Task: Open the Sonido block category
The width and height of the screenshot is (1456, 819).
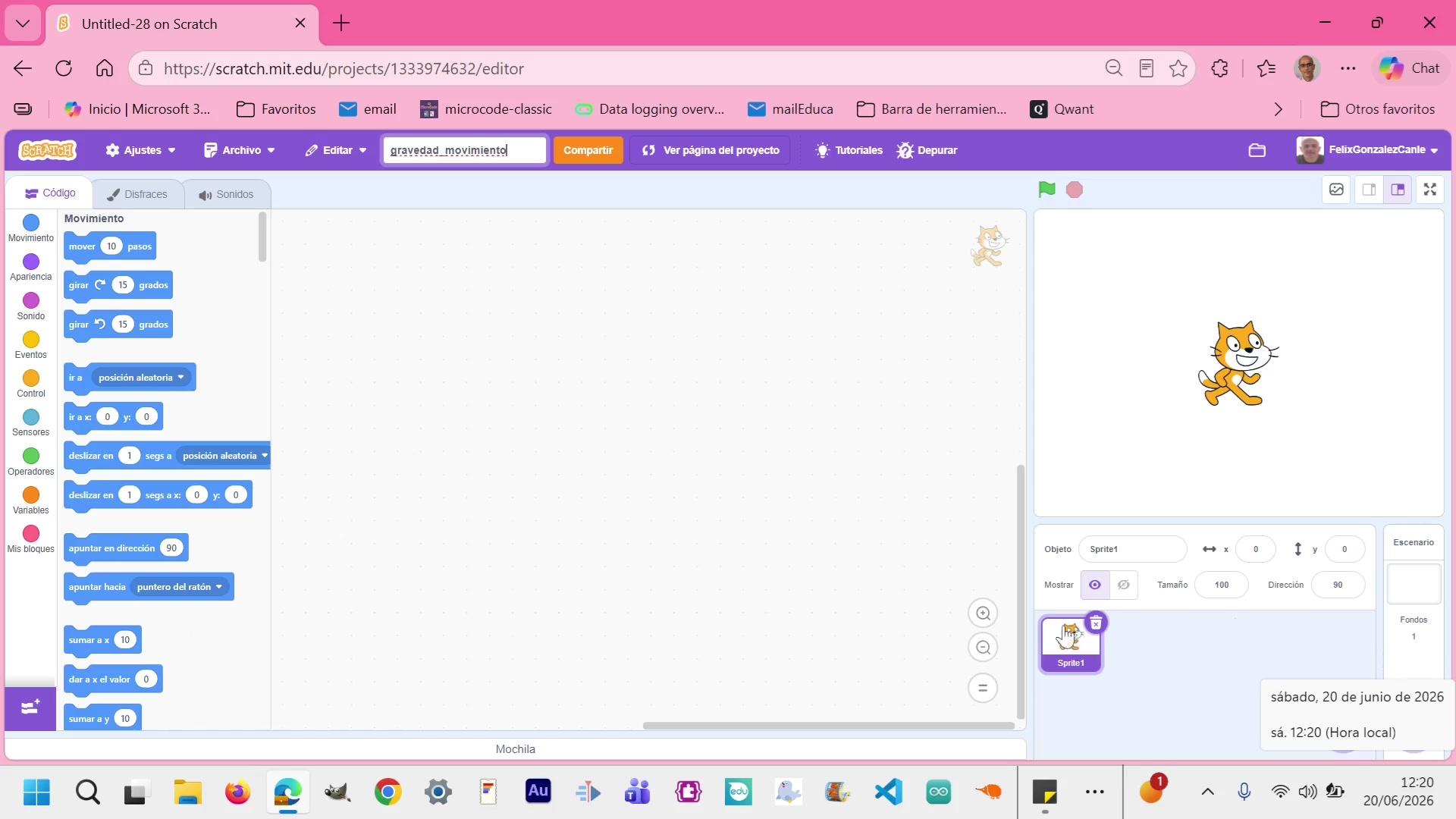Action: click(x=31, y=306)
